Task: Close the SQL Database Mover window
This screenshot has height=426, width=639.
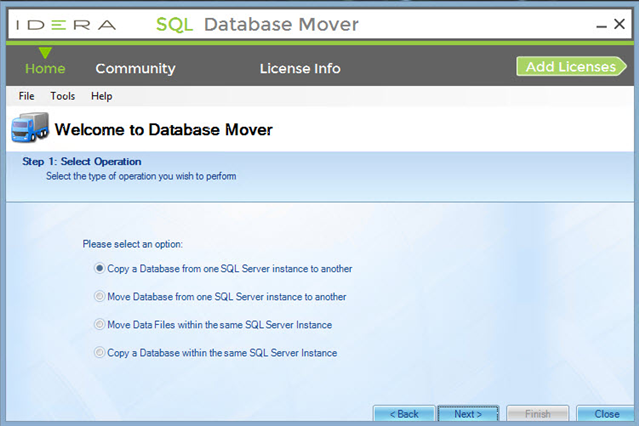Action: pyautogui.click(x=619, y=24)
